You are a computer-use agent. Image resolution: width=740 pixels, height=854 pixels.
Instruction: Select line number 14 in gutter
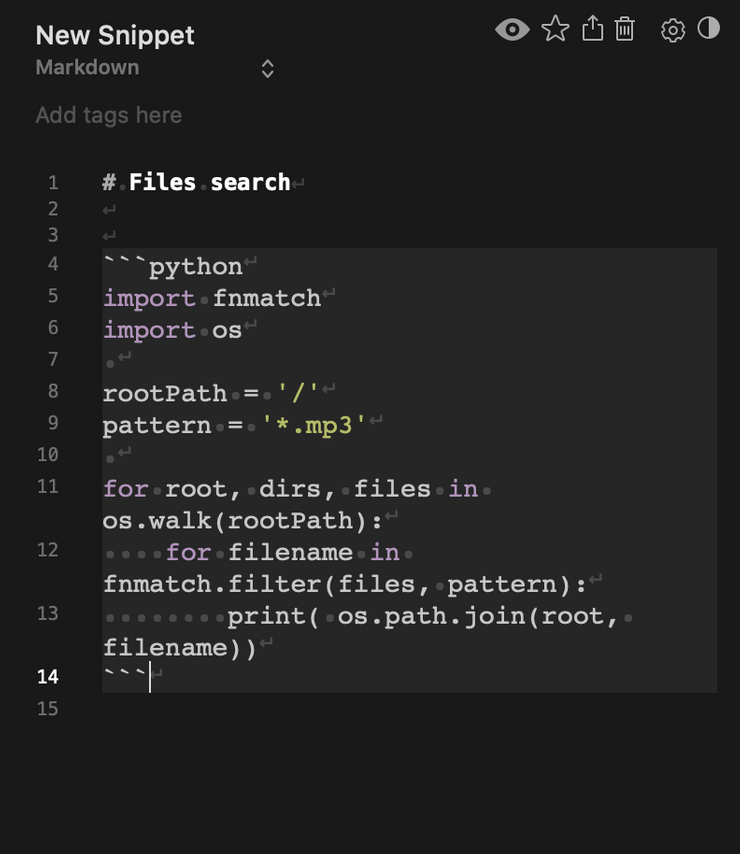click(x=48, y=676)
